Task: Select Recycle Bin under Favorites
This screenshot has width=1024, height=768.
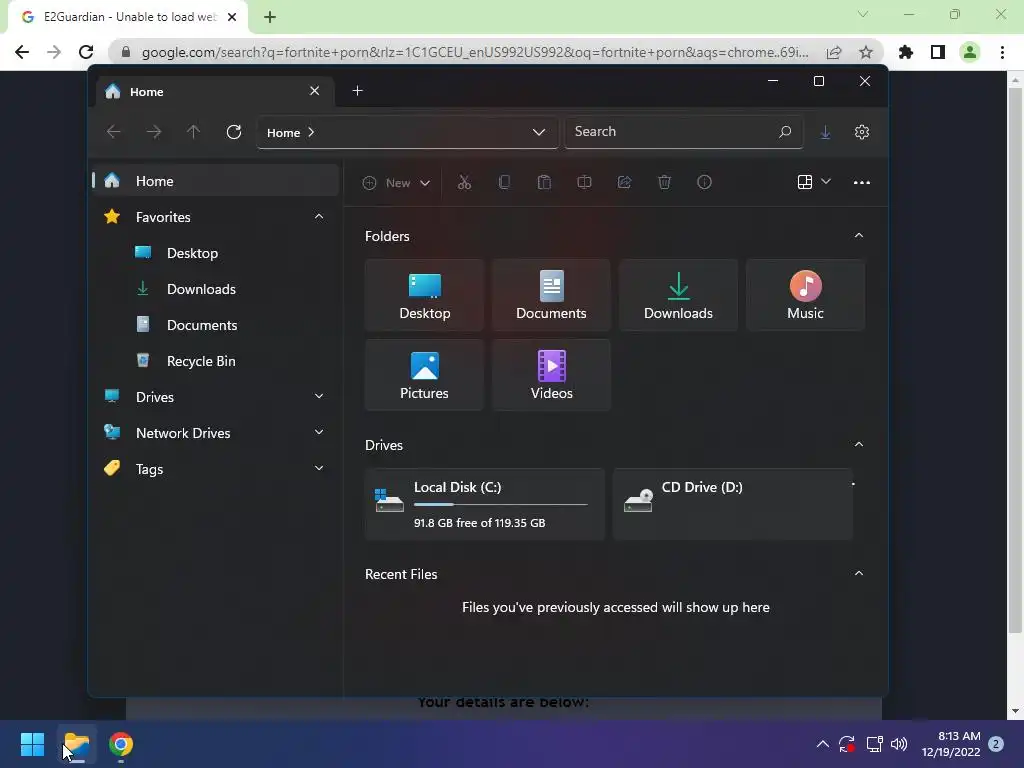Action: 201,361
